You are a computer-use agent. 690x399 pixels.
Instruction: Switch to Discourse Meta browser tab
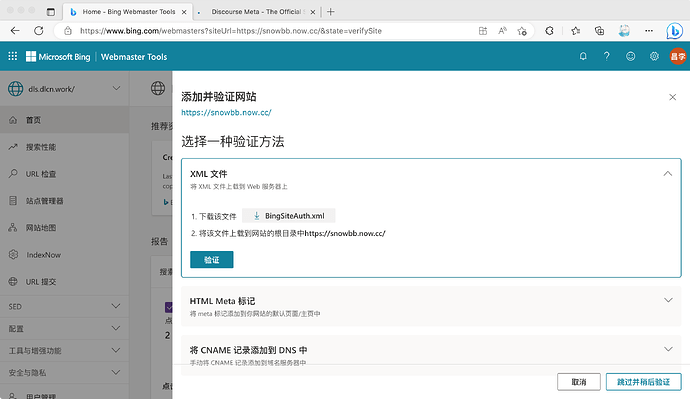tap(256, 12)
